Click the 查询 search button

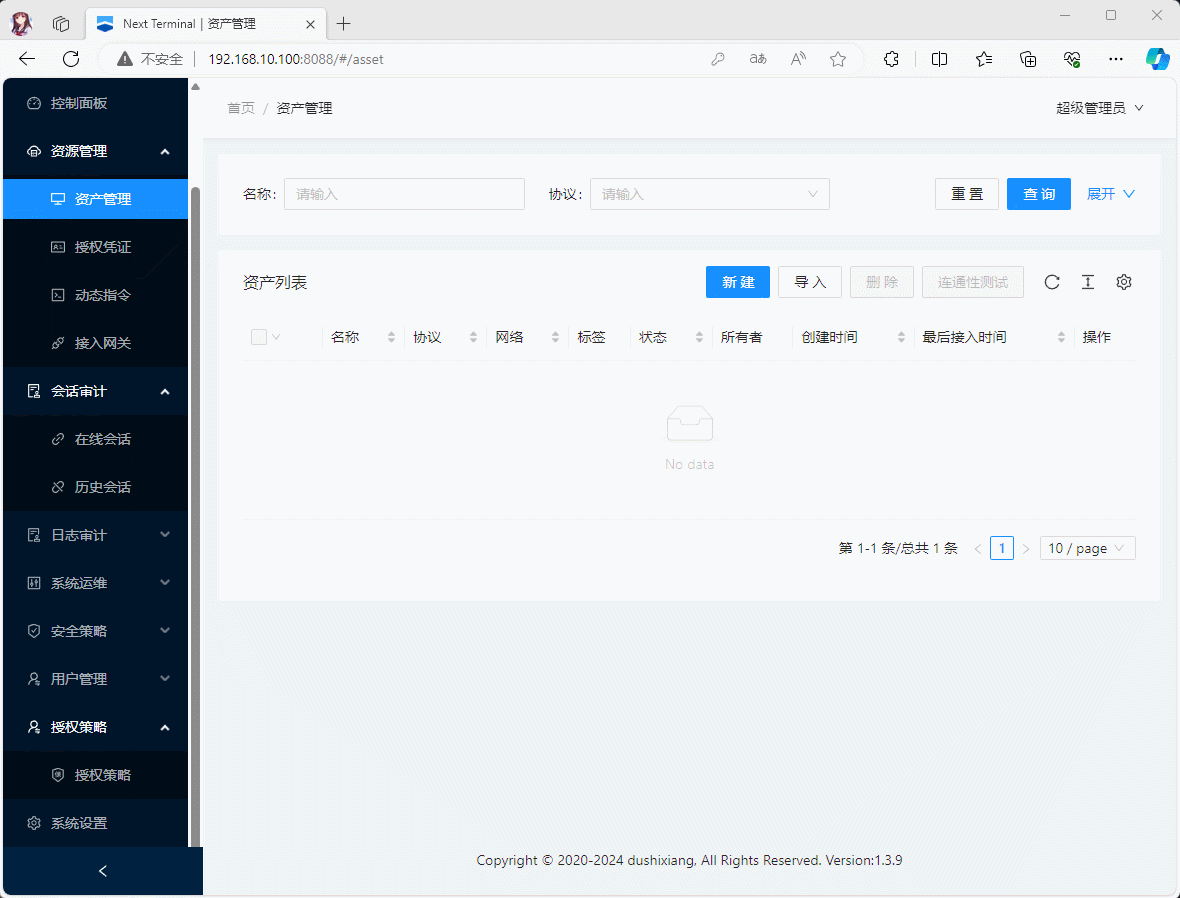pyautogui.click(x=1038, y=194)
